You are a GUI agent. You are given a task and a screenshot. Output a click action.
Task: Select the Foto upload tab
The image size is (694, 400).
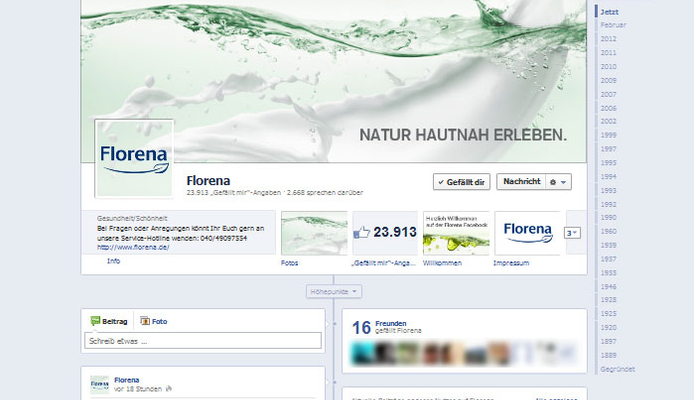[154, 321]
